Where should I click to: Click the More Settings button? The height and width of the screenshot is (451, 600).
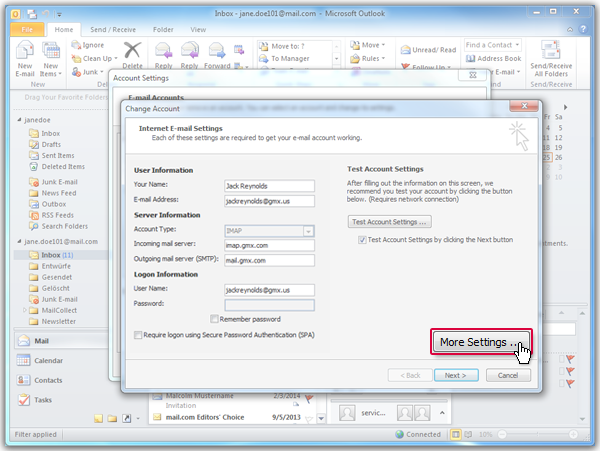pyautogui.click(x=479, y=343)
